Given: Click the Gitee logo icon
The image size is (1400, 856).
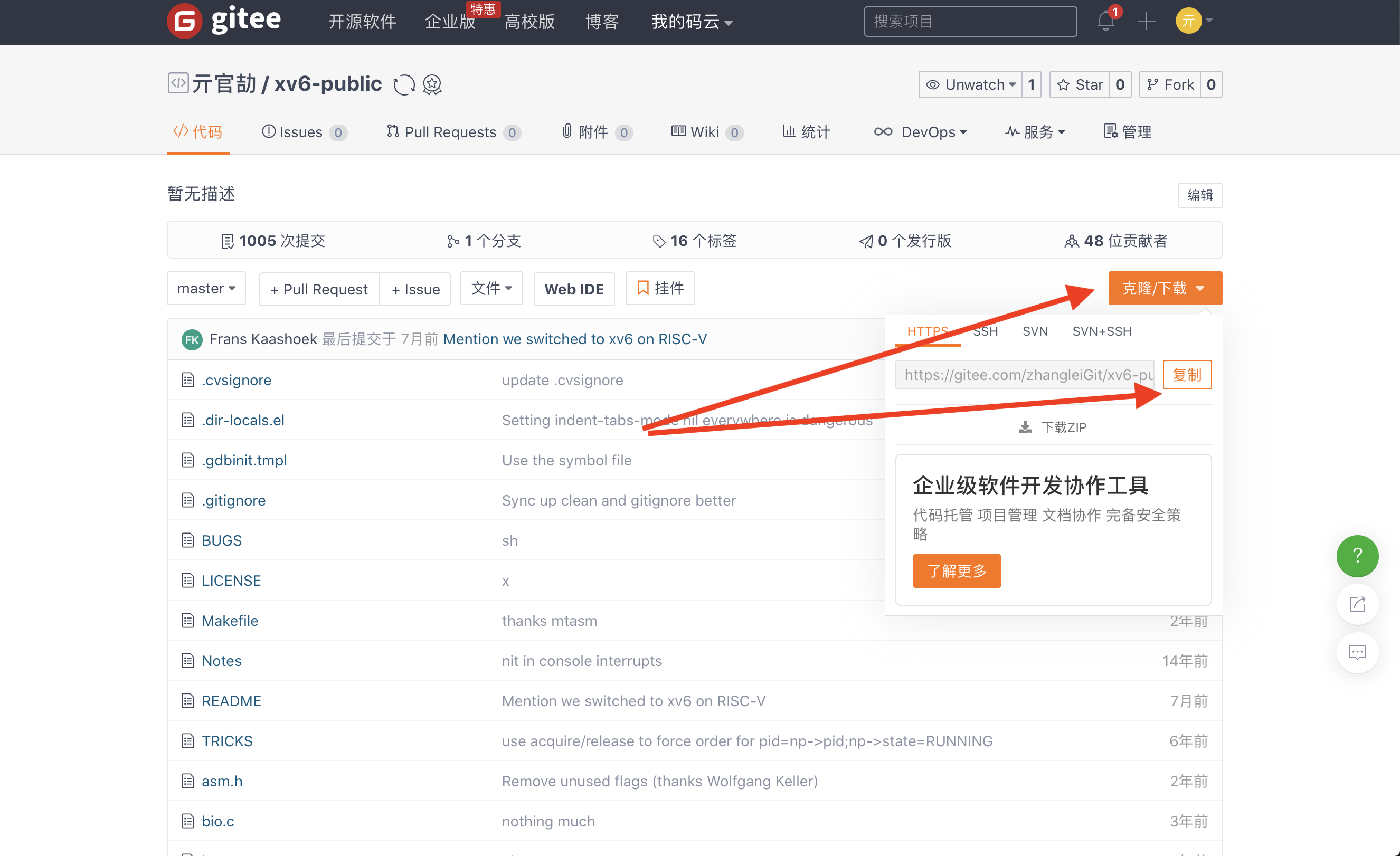Looking at the screenshot, I should click(x=184, y=21).
